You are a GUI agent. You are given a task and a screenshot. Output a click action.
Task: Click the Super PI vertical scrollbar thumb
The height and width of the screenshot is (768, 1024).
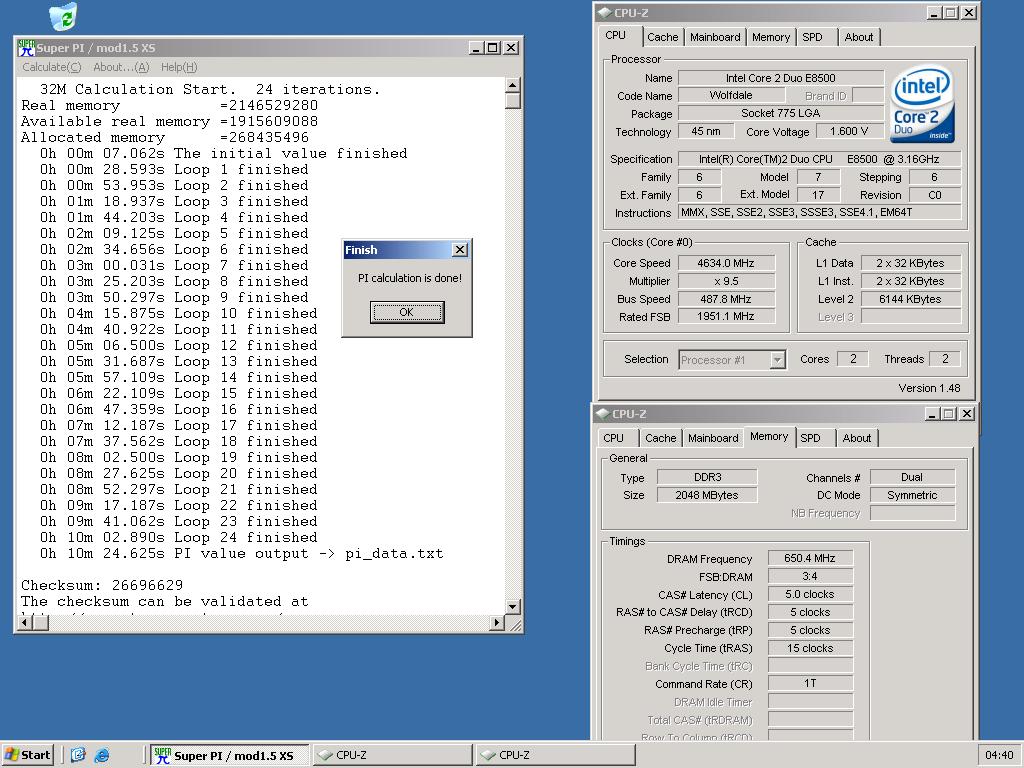click(513, 101)
